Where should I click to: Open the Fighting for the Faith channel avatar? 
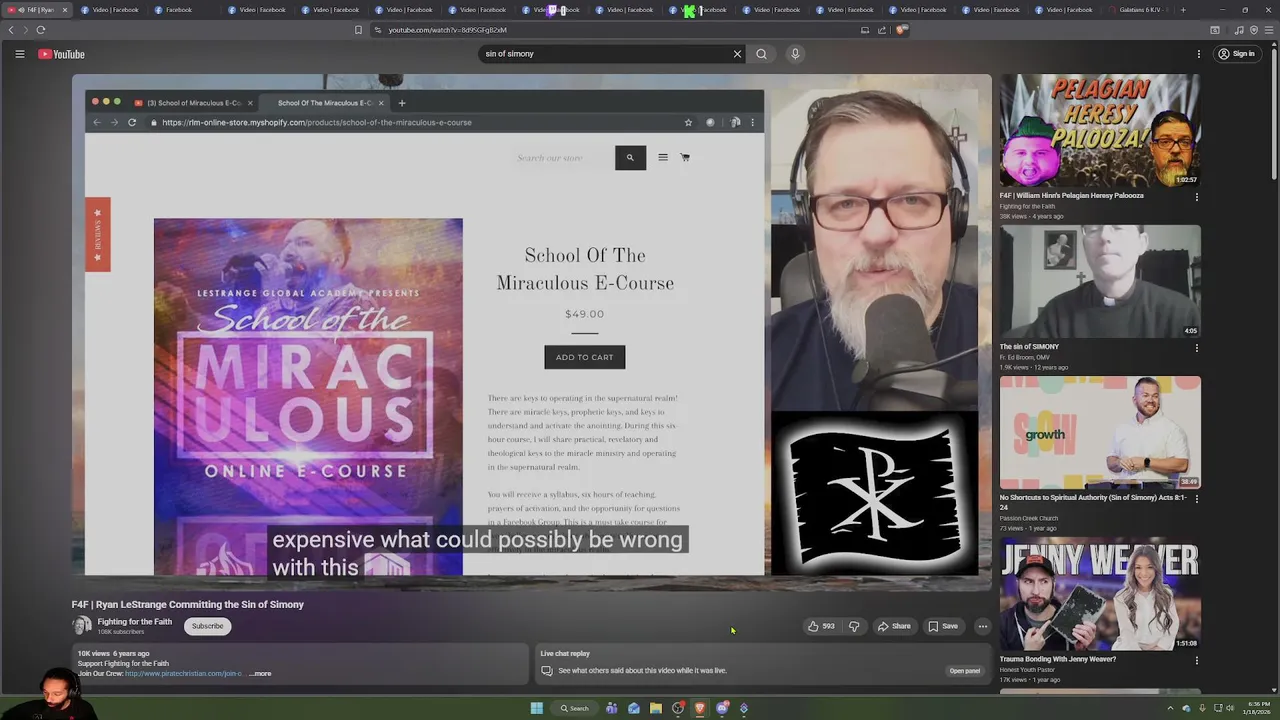[82, 626]
